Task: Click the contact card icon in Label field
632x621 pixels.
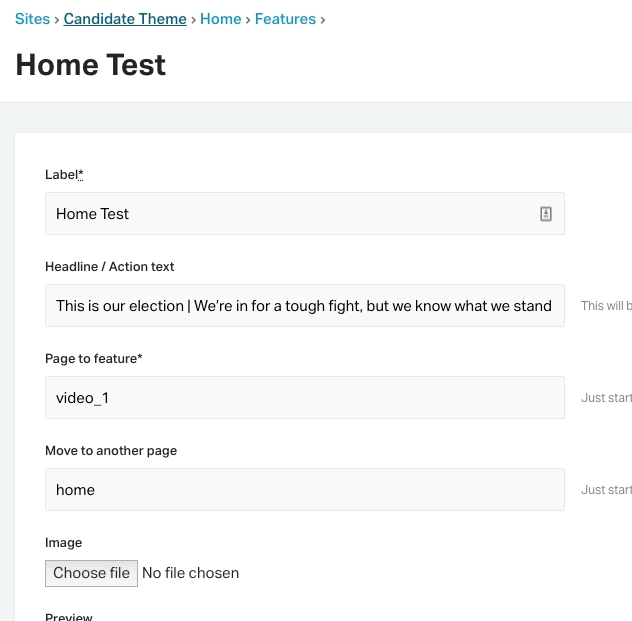Action: [x=546, y=214]
